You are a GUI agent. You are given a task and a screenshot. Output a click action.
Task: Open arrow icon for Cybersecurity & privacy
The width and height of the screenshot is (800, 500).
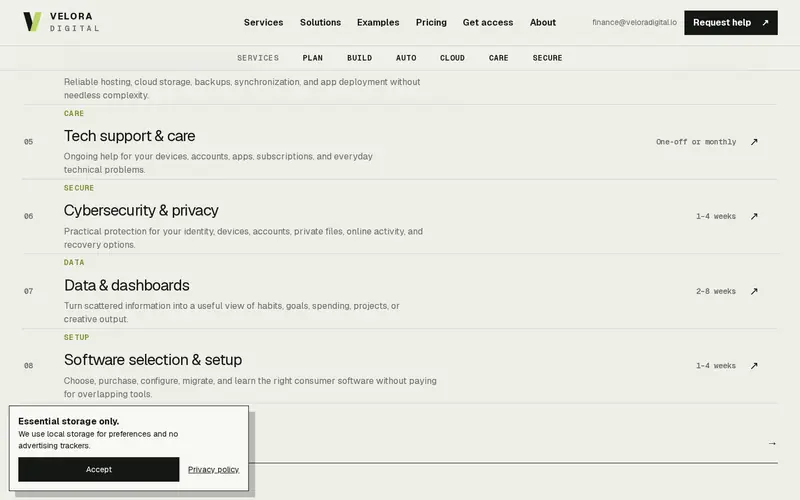[754, 216]
